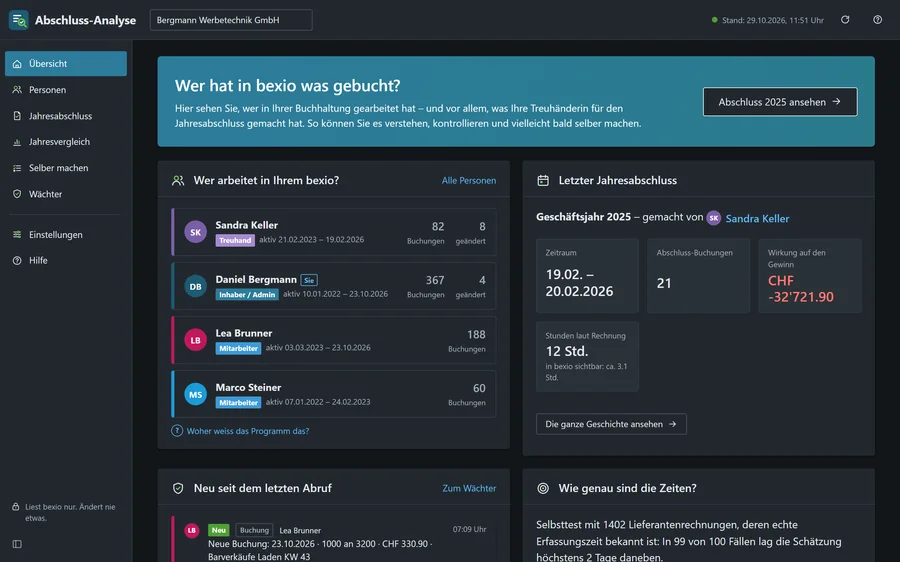Click the name Daniel Bergmann
This screenshot has width=900, height=562.
(x=256, y=279)
